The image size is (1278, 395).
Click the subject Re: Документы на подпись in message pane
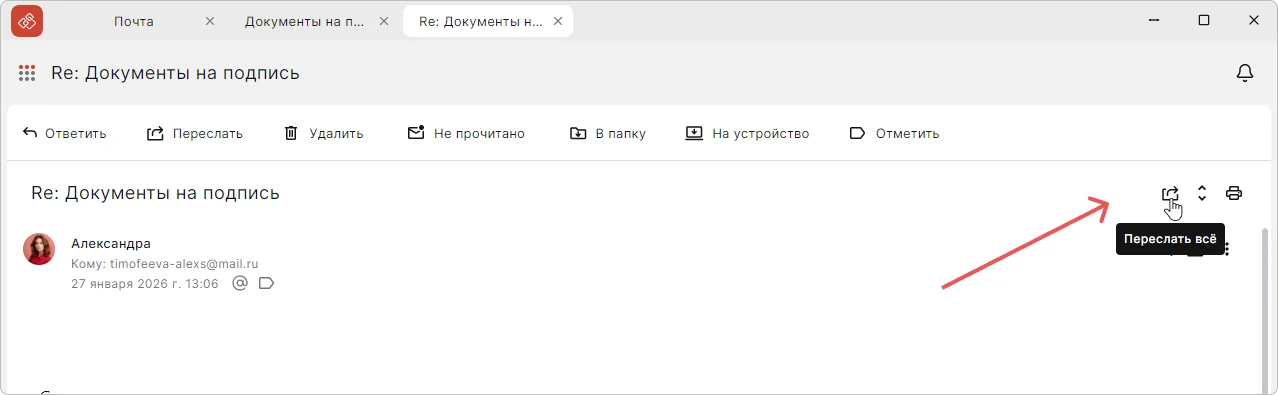point(156,193)
